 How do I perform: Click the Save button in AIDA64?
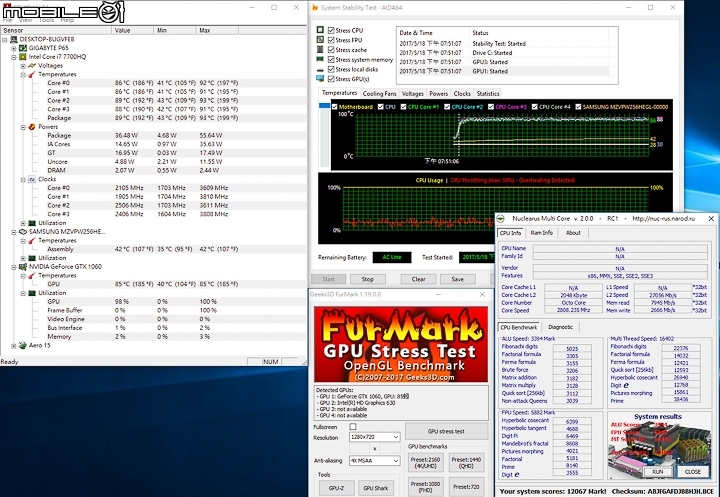(457, 279)
